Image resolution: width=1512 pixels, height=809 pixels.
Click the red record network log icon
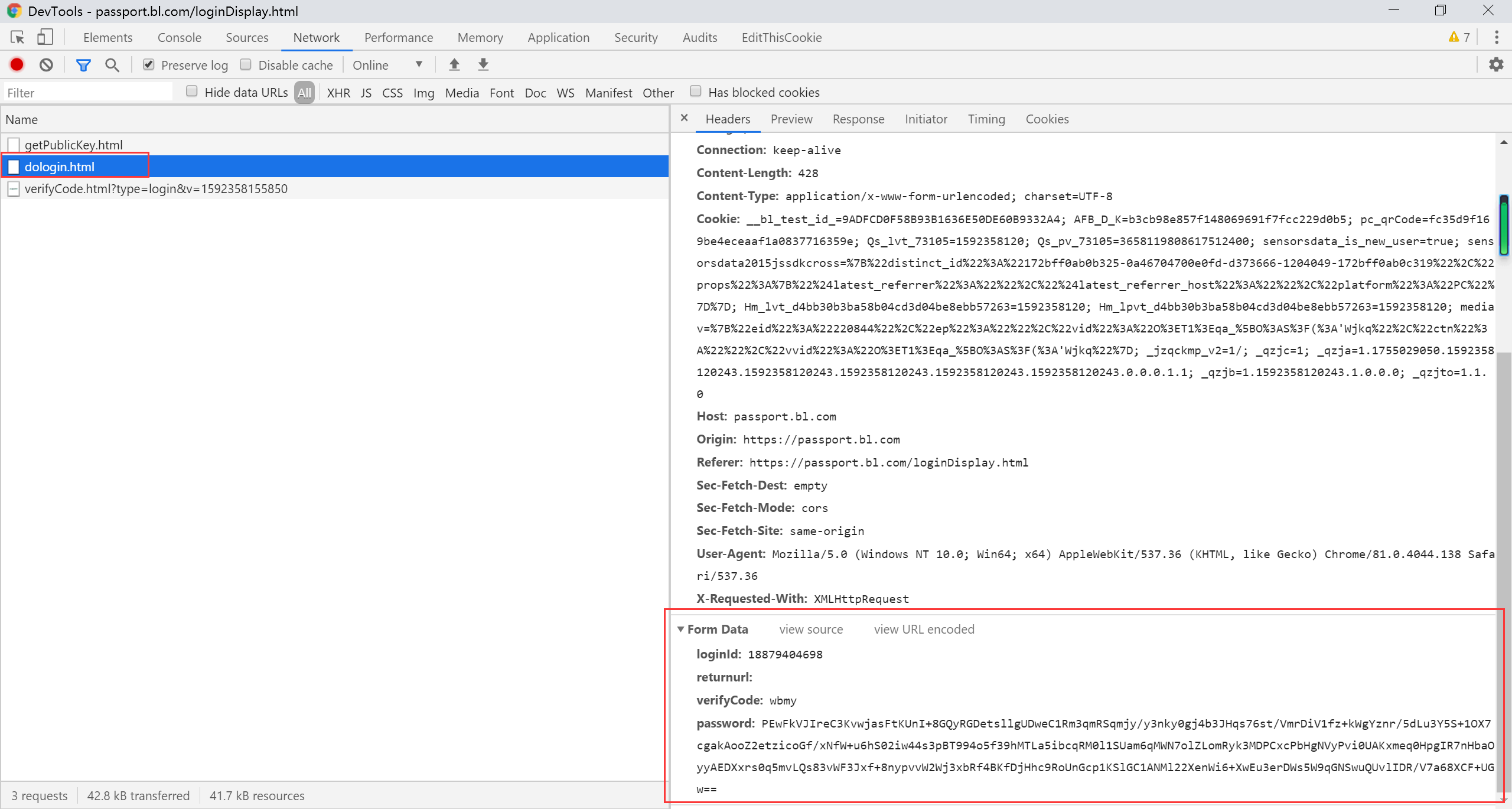(17, 64)
